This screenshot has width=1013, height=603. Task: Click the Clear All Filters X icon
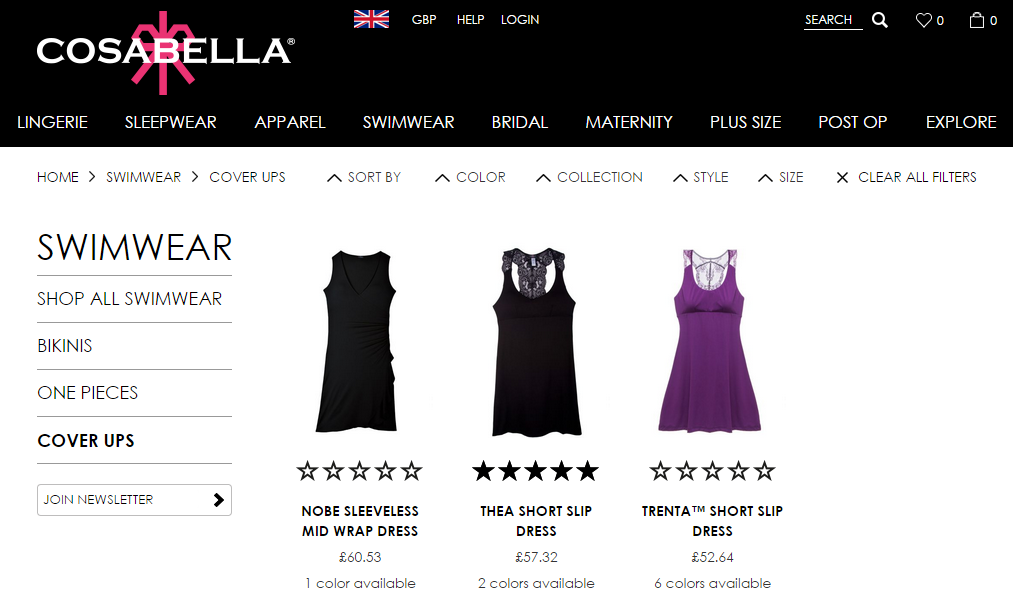842,177
